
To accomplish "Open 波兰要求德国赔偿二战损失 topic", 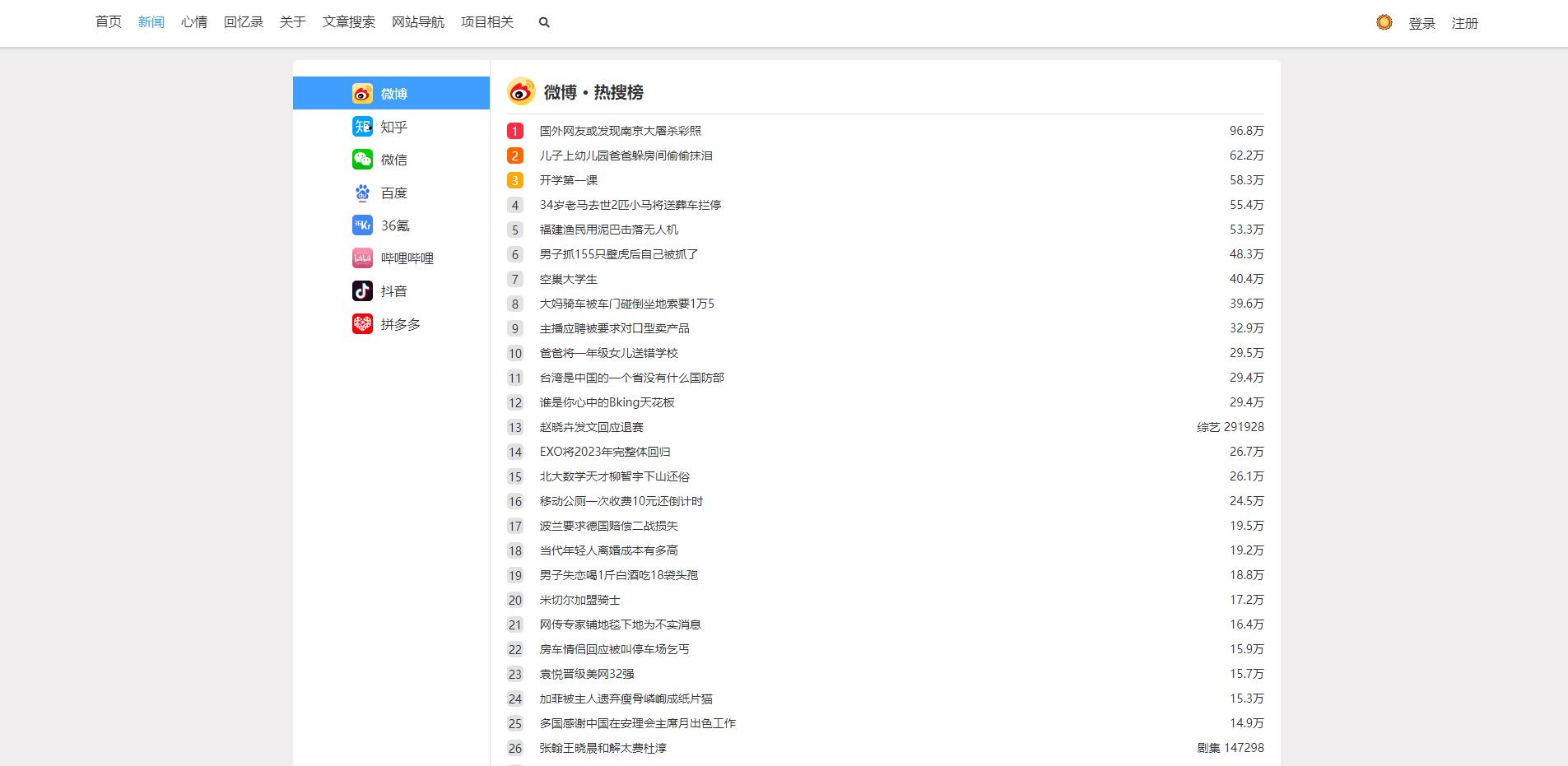I will 609,526.
